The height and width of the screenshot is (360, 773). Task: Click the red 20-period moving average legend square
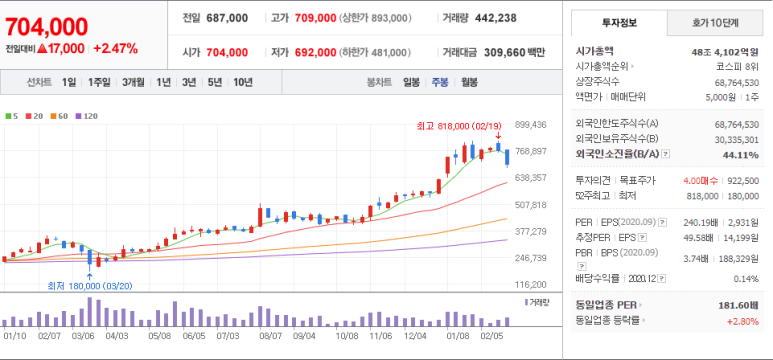(28, 116)
